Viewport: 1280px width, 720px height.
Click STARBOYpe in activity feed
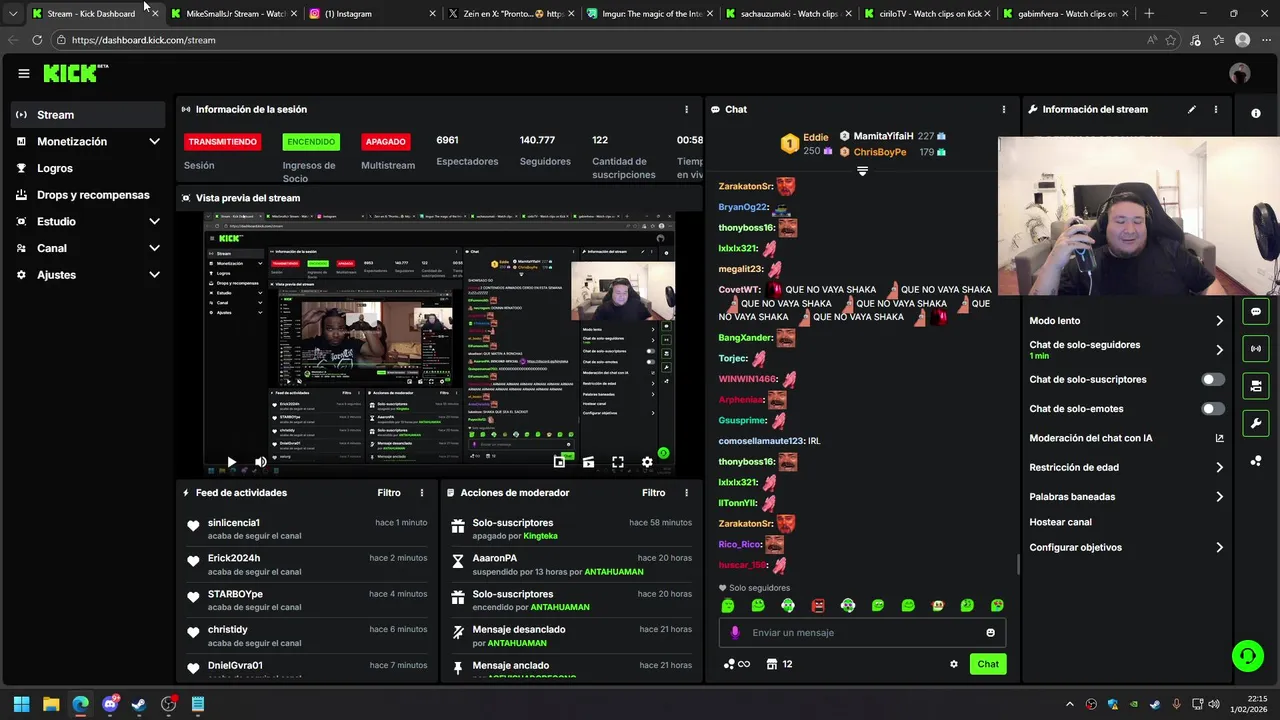tap(235, 594)
